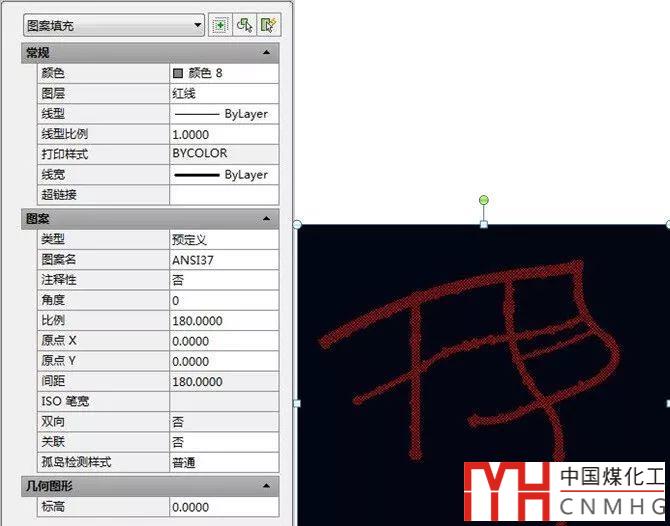Click the 原点 Y value 0.0000
Image resolution: width=670 pixels, height=526 pixels.
point(224,361)
